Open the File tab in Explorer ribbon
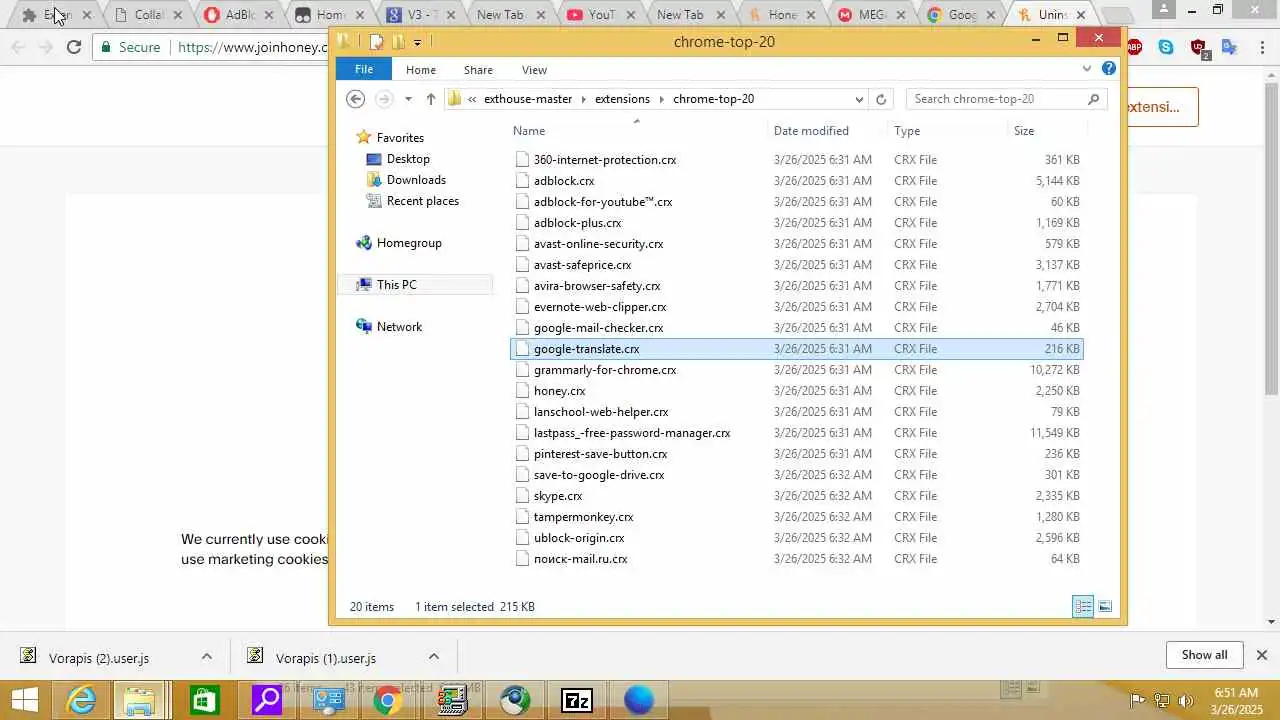The image size is (1280, 720). (364, 69)
